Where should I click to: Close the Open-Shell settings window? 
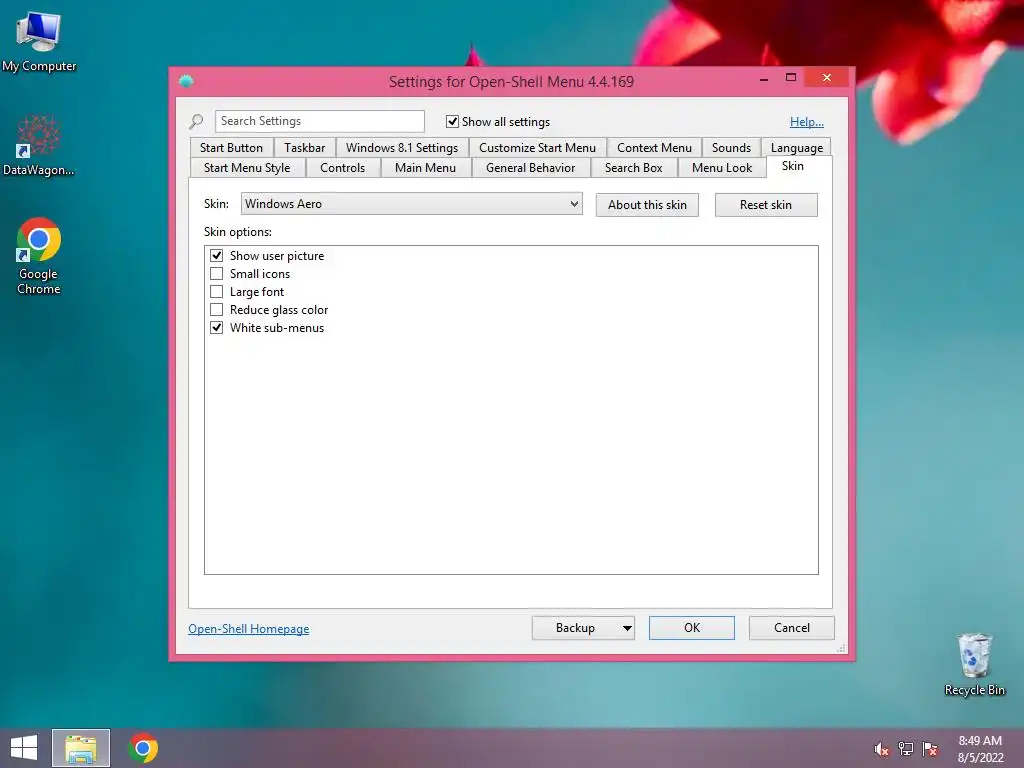(827, 78)
